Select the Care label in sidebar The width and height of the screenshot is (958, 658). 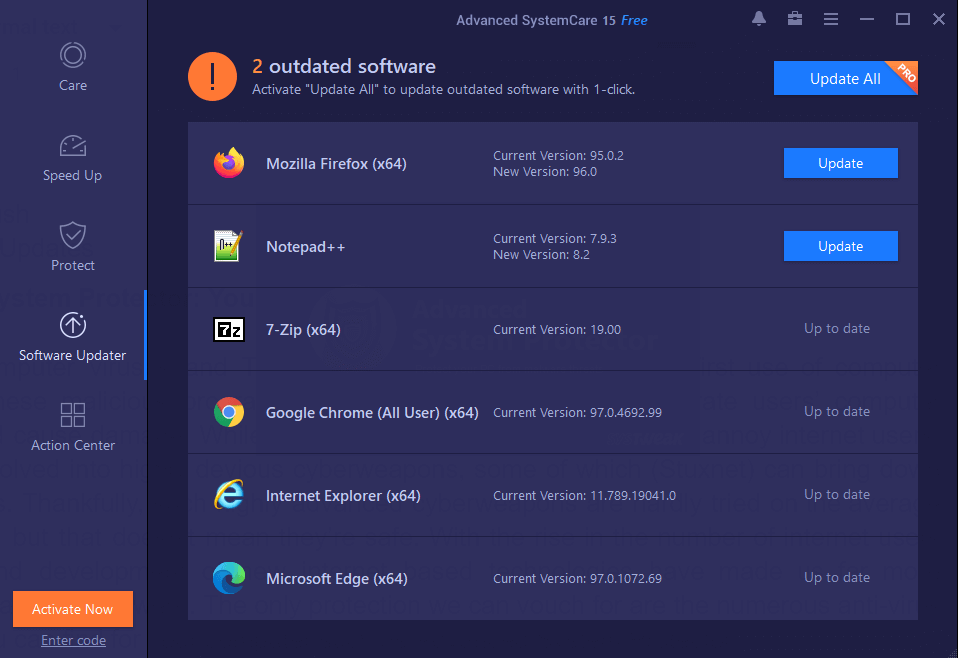pos(73,86)
